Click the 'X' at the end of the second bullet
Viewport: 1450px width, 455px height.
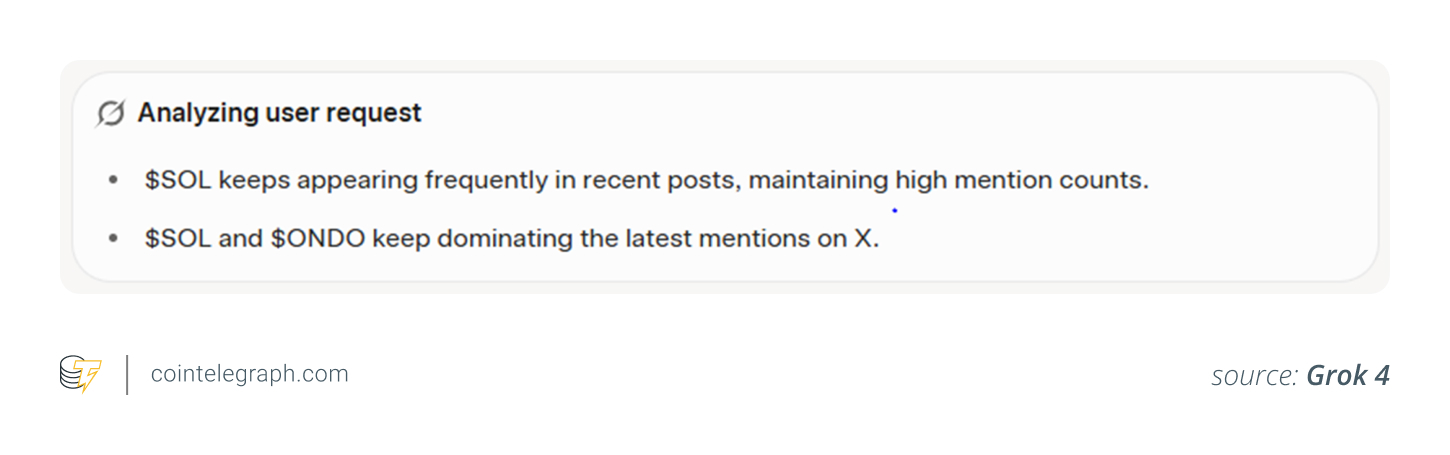pos(865,239)
